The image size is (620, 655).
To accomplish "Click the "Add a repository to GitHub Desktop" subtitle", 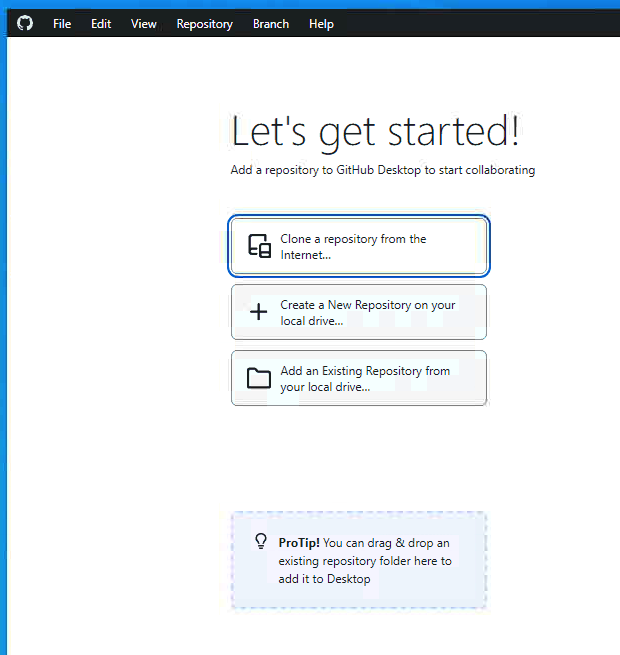I will pyautogui.click(x=383, y=170).
